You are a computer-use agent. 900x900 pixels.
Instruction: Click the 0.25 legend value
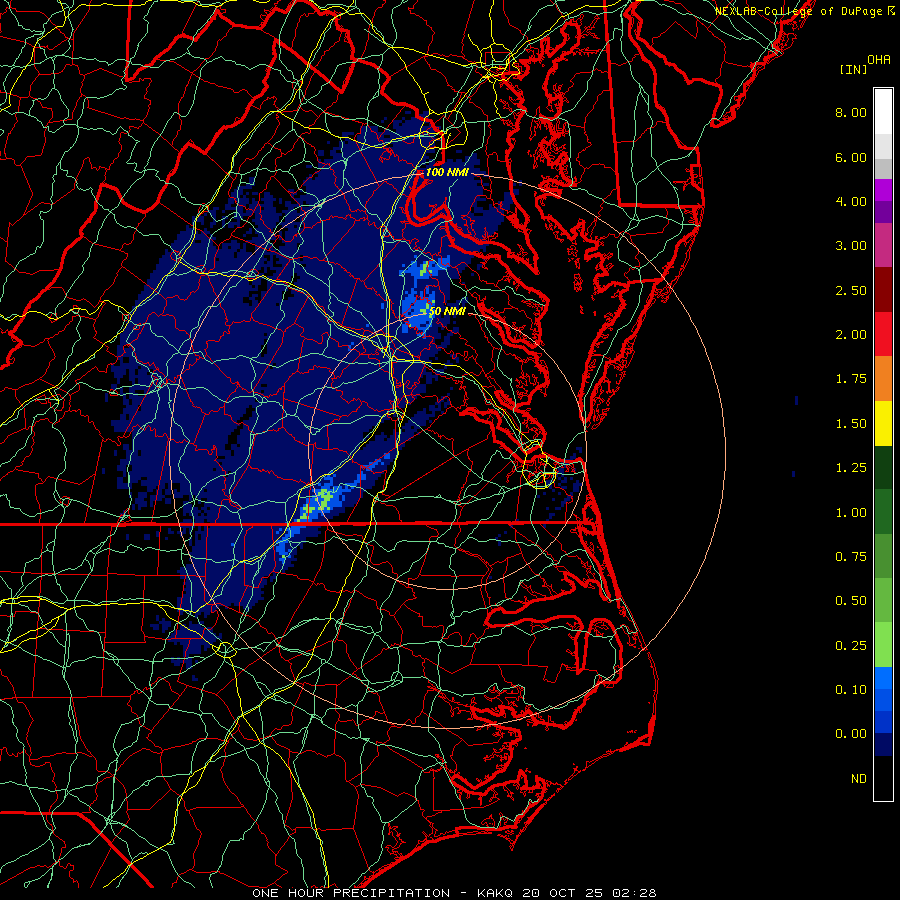pos(851,646)
